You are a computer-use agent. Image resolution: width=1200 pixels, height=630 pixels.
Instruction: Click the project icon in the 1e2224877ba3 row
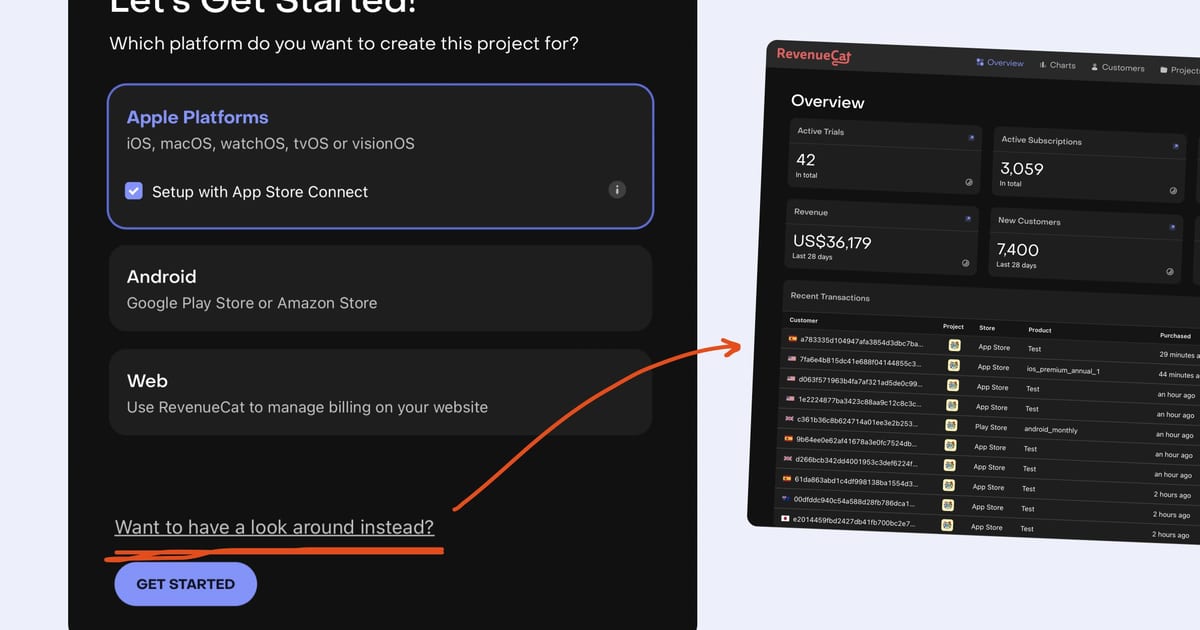tap(952, 405)
